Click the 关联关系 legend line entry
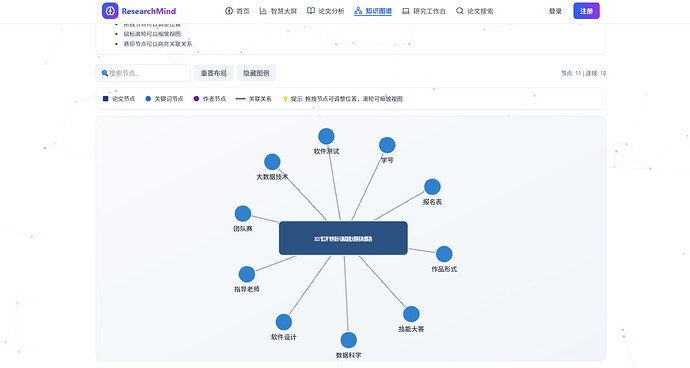The width and height of the screenshot is (690, 368). 254,99
